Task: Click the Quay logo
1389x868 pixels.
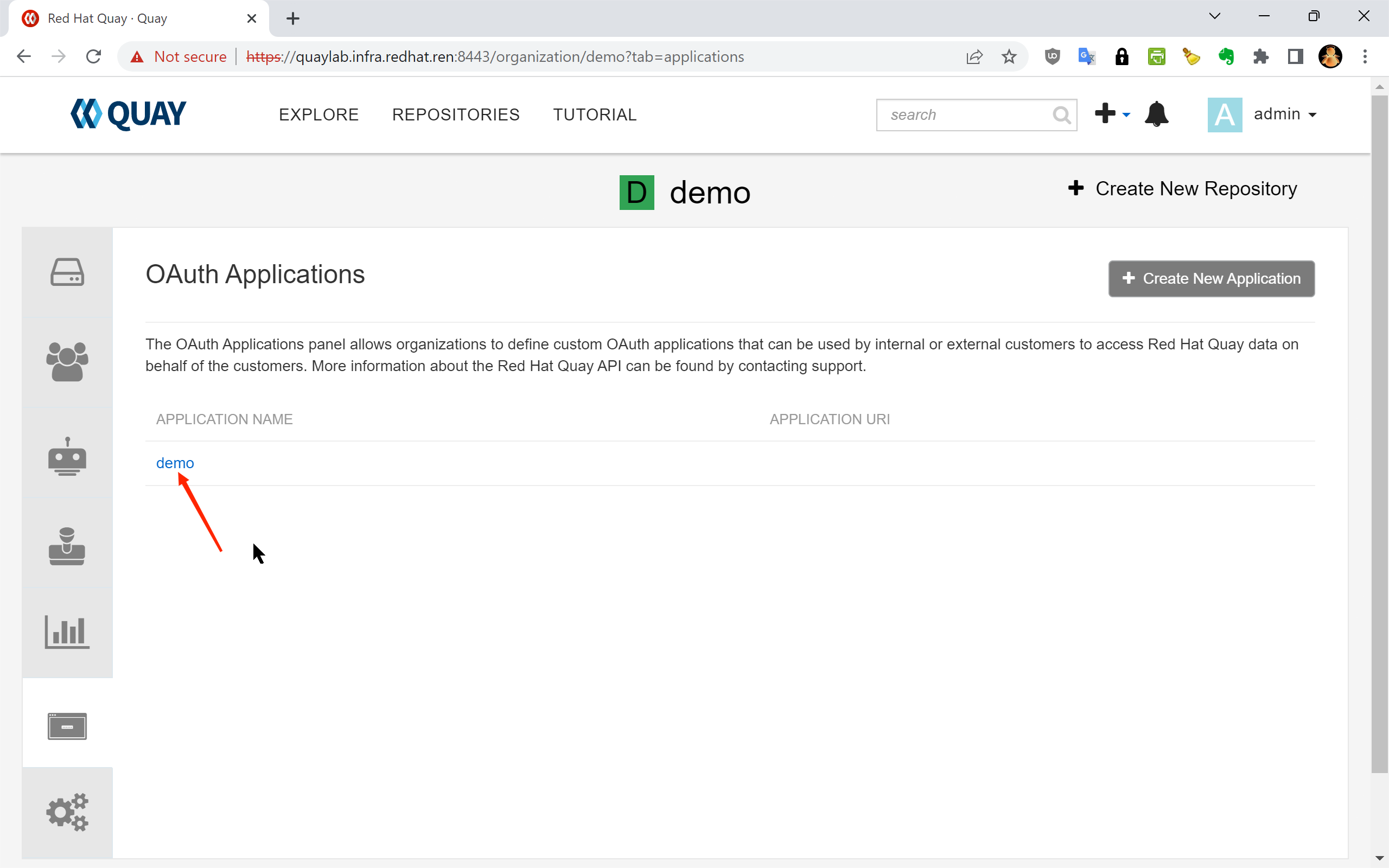Action: click(129, 114)
